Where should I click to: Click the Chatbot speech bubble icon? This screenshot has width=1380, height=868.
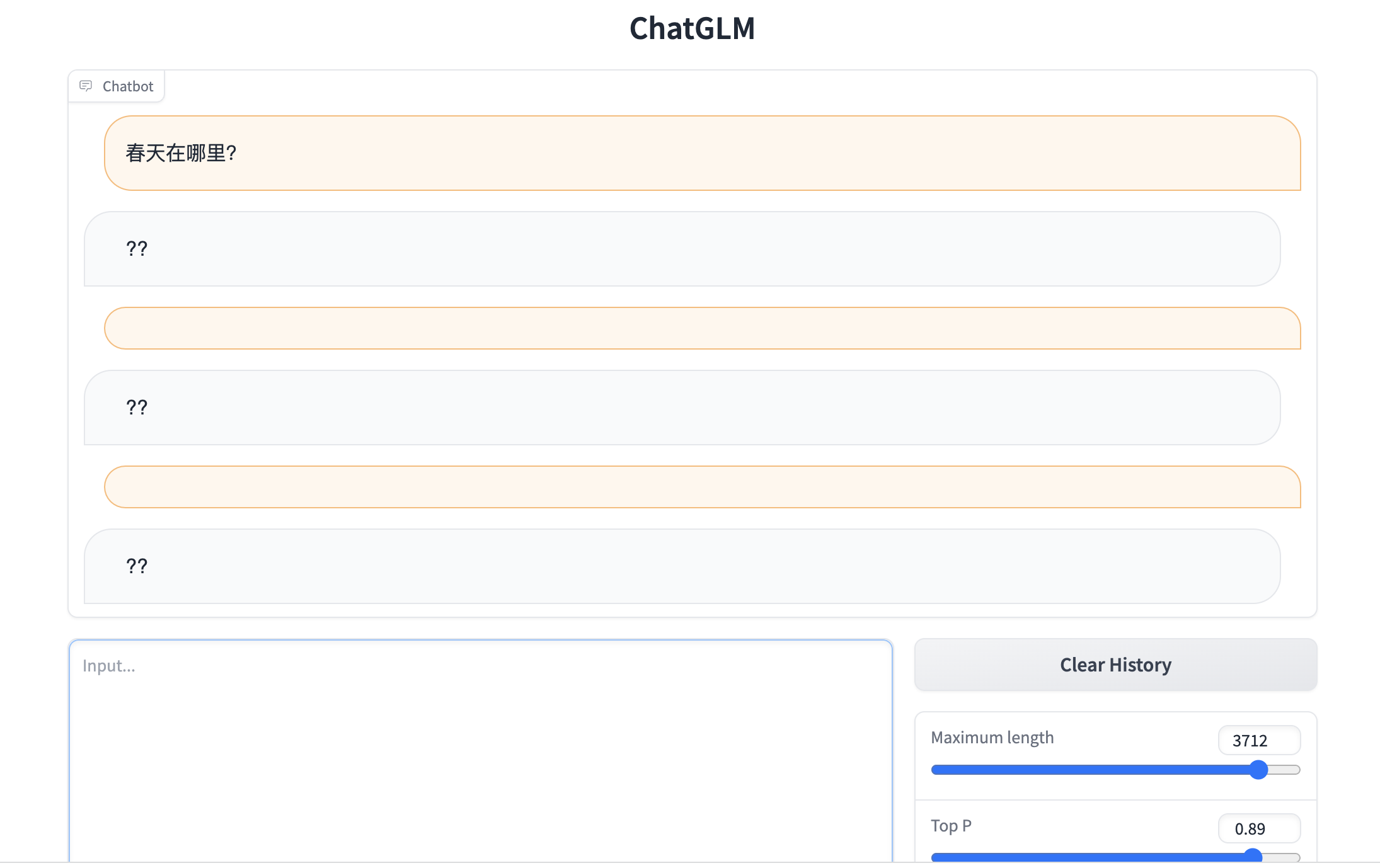pyautogui.click(x=86, y=86)
